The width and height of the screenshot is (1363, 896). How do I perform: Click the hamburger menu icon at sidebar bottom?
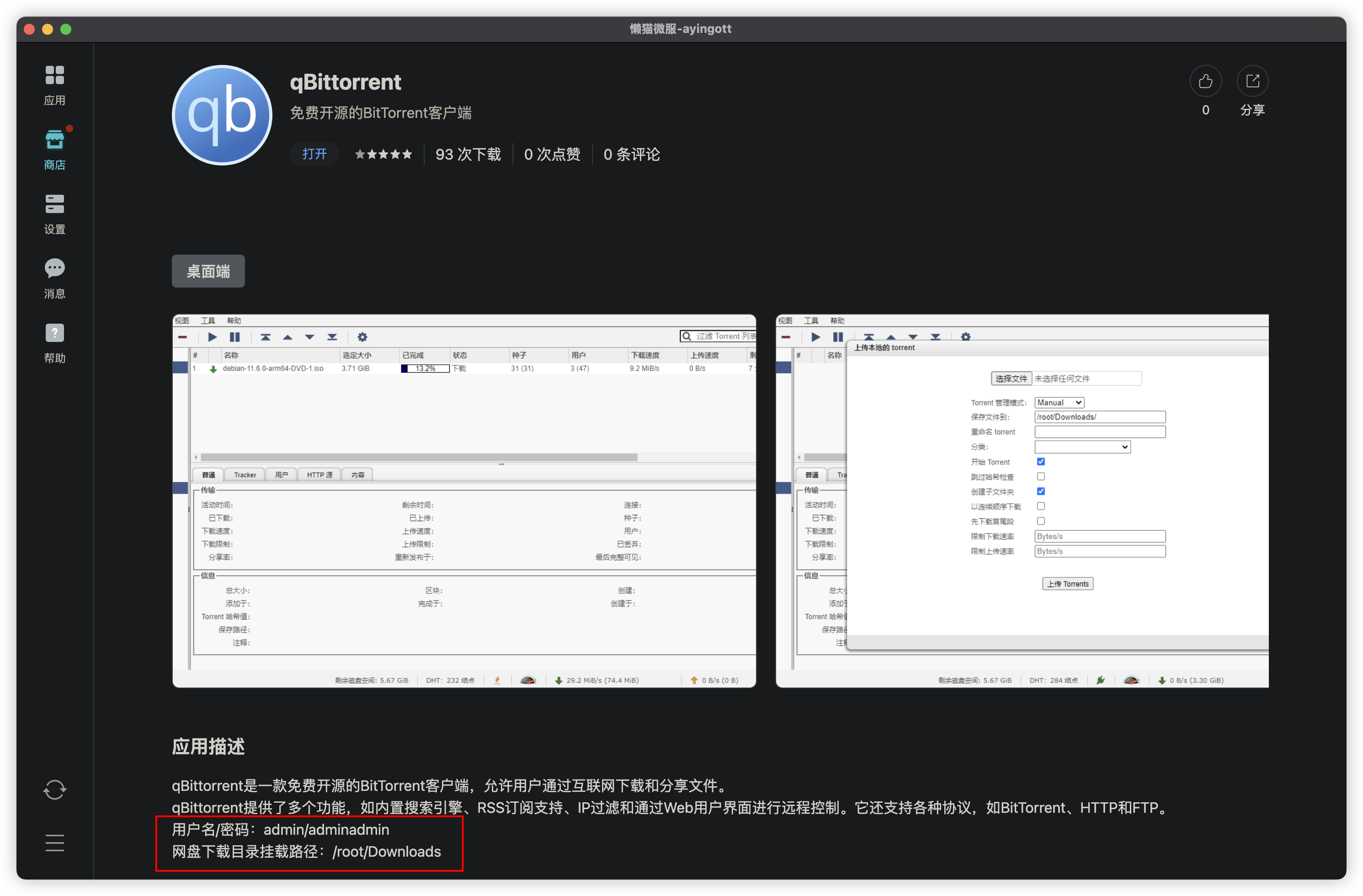54,843
